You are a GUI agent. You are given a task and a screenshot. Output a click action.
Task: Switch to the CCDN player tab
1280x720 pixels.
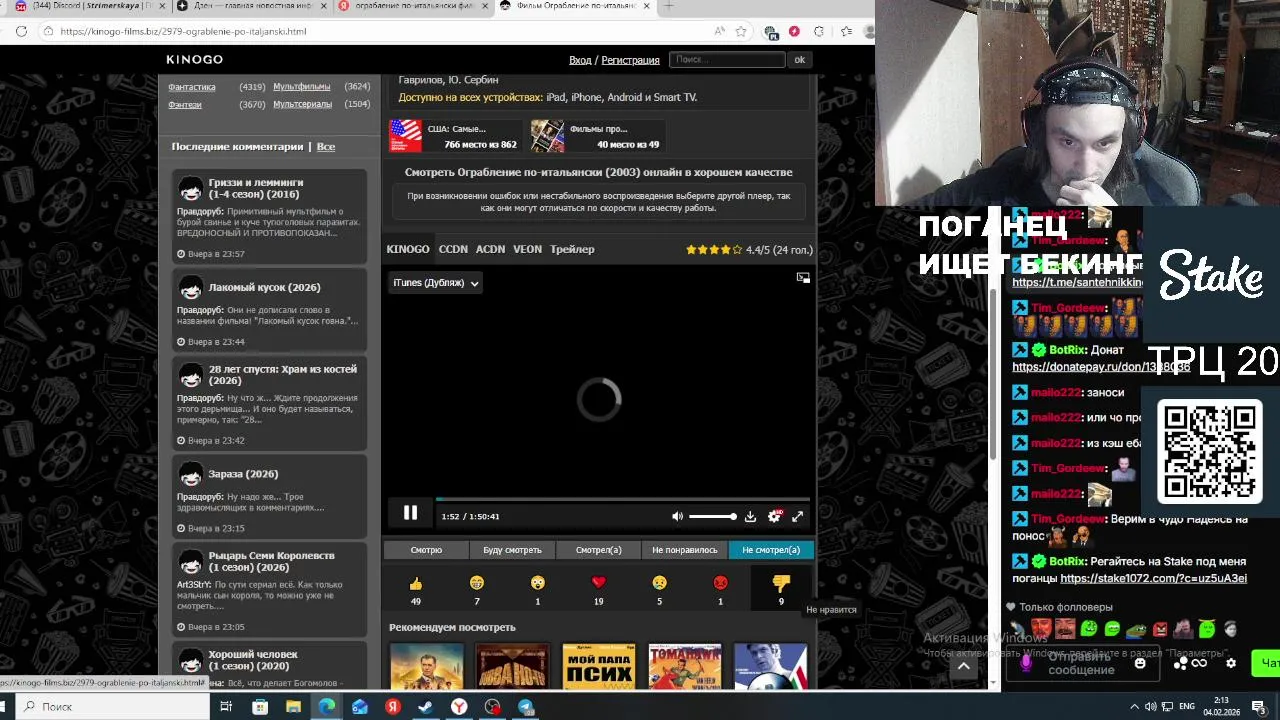click(x=453, y=249)
